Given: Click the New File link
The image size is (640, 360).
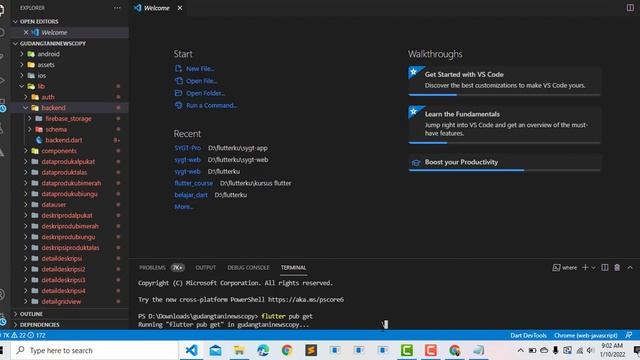Looking at the screenshot, I should point(200,69).
